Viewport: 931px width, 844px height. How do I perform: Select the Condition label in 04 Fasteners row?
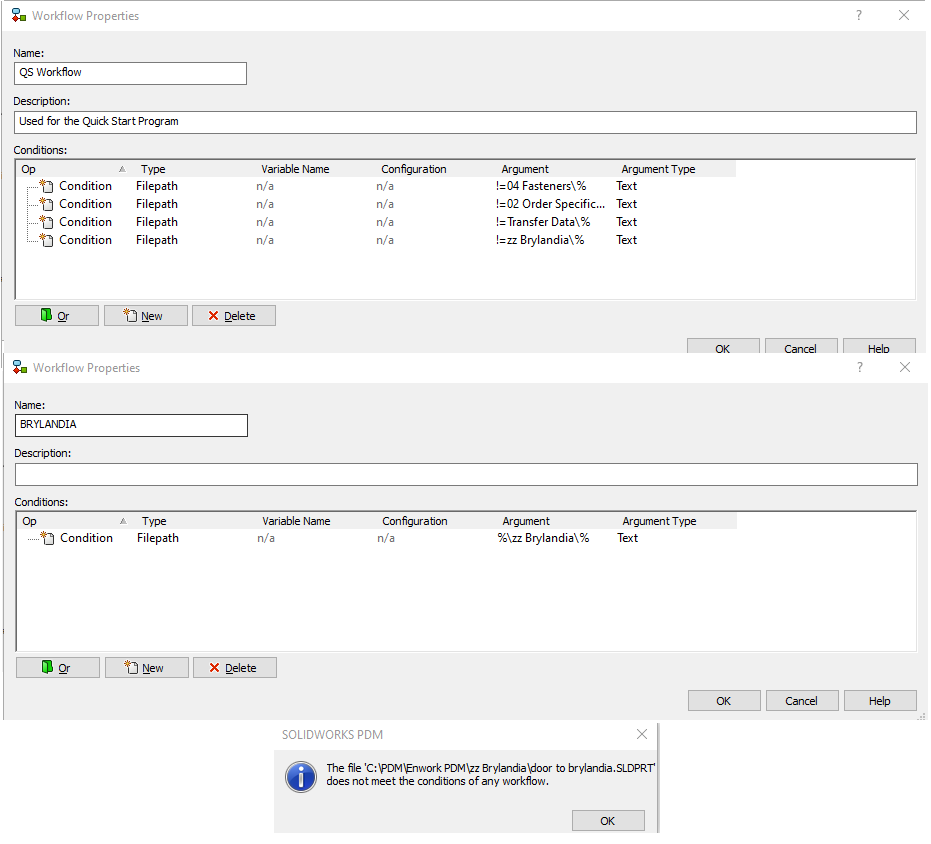click(86, 186)
